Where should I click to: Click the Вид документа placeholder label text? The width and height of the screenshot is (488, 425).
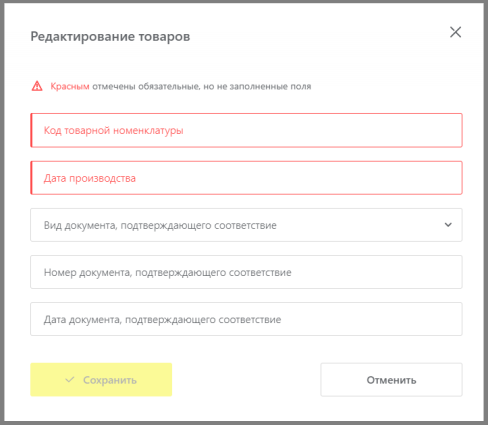tap(160, 225)
